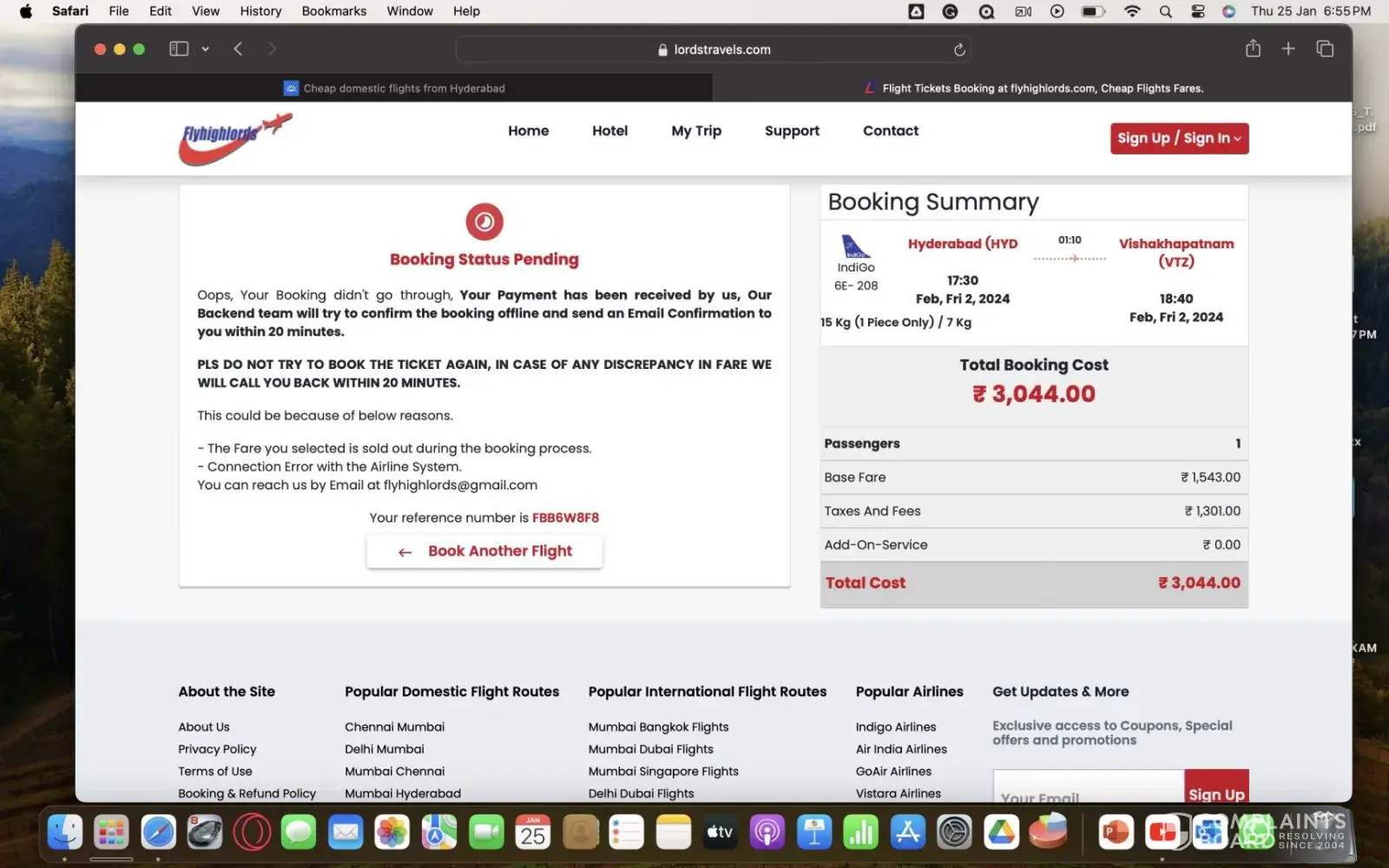Click the Flyhighlords logo

(x=234, y=138)
